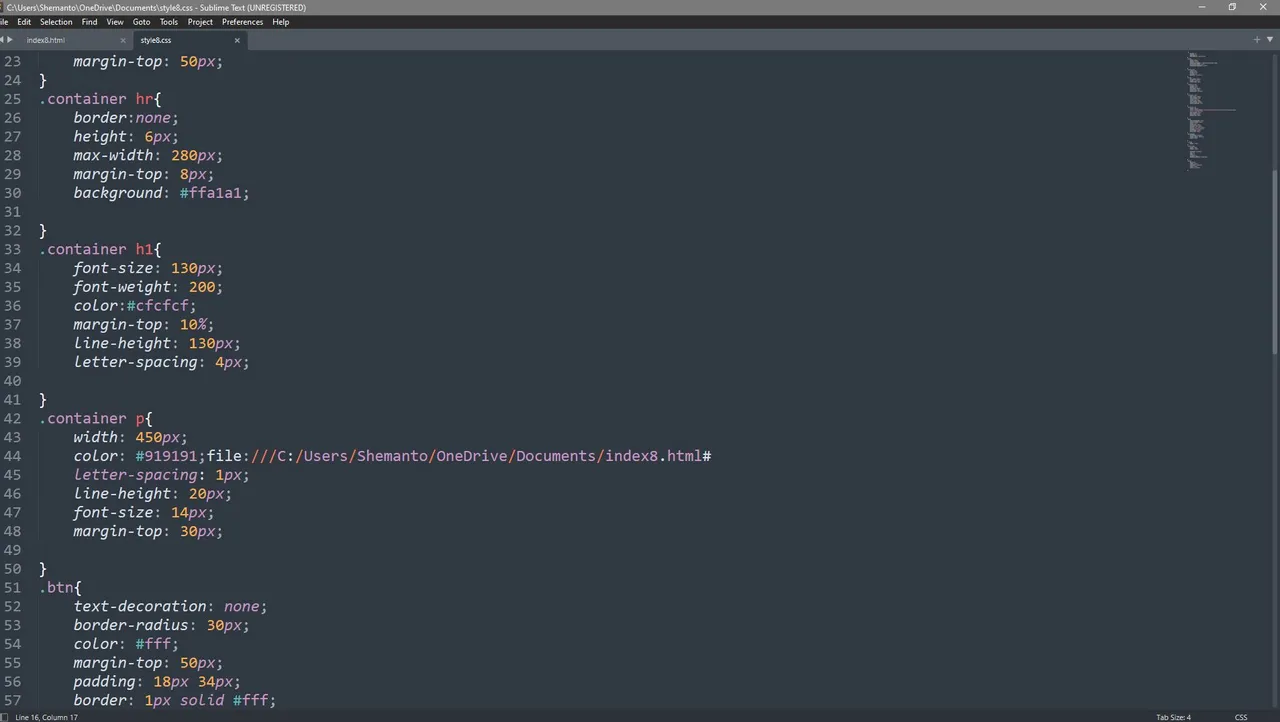1280x722 pixels.
Task: Open the Find menu
Action: coord(90,22)
